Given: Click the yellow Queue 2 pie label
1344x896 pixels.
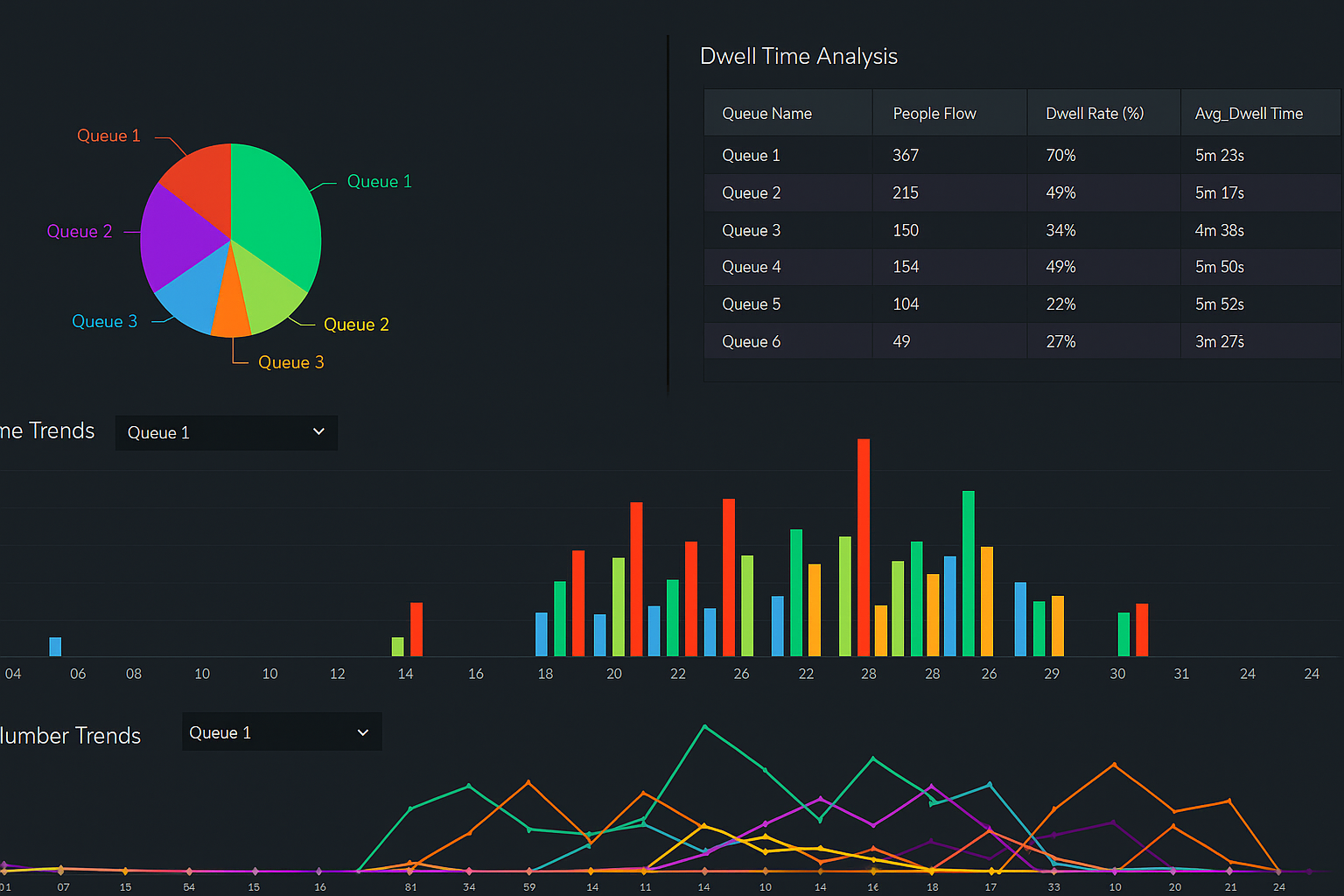Looking at the screenshot, I should [x=356, y=325].
